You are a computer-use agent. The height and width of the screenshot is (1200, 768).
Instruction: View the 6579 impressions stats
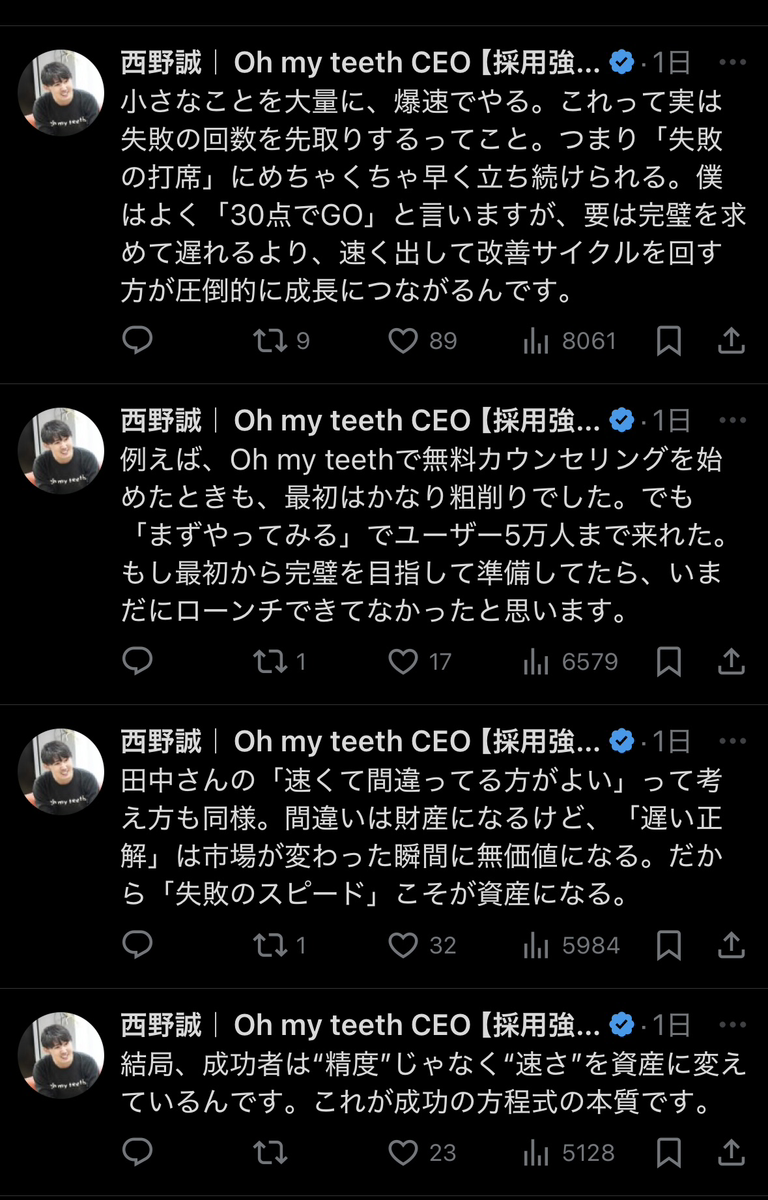coord(537,661)
